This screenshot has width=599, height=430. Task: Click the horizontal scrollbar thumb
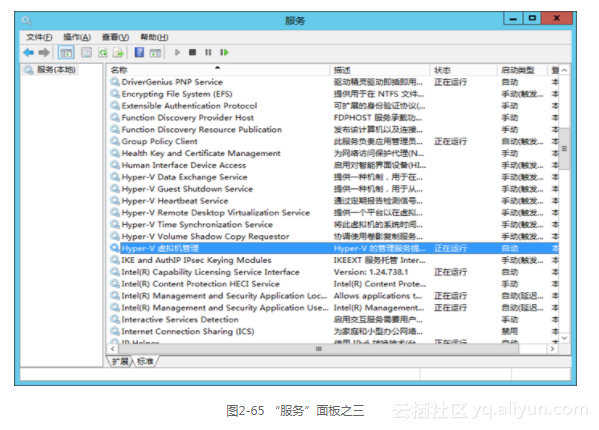318,349
